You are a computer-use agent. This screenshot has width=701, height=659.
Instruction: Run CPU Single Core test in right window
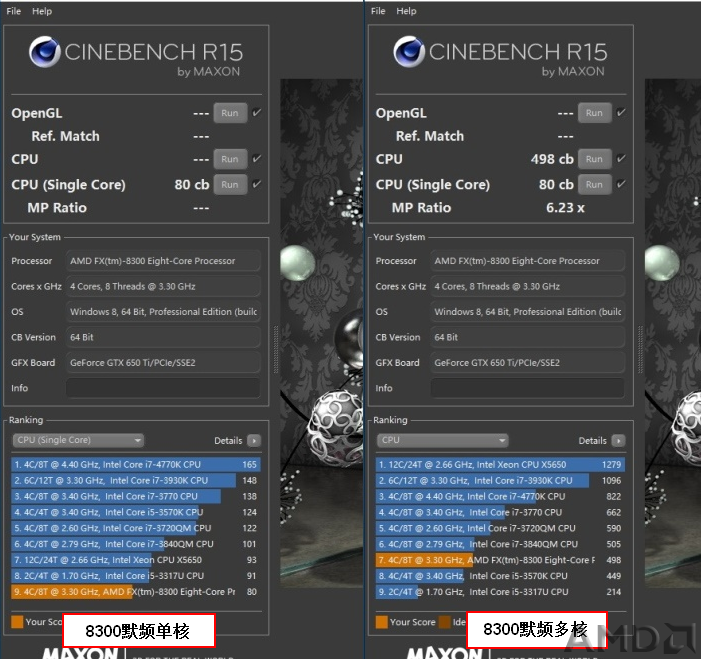click(x=594, y=185)
